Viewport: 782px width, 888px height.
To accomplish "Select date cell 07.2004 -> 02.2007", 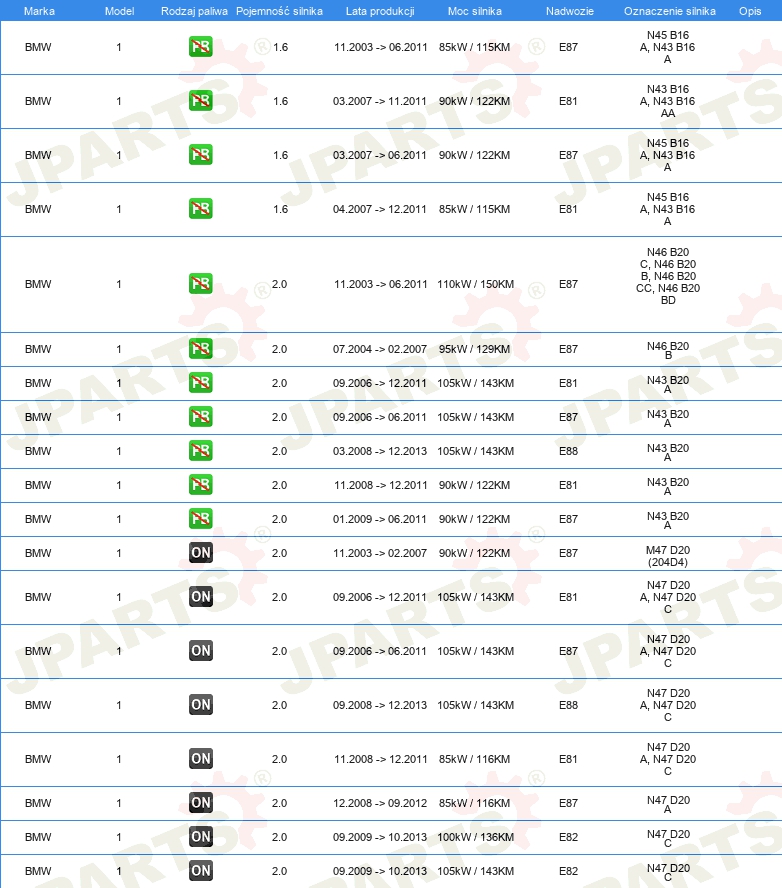I will pos(379,349).
